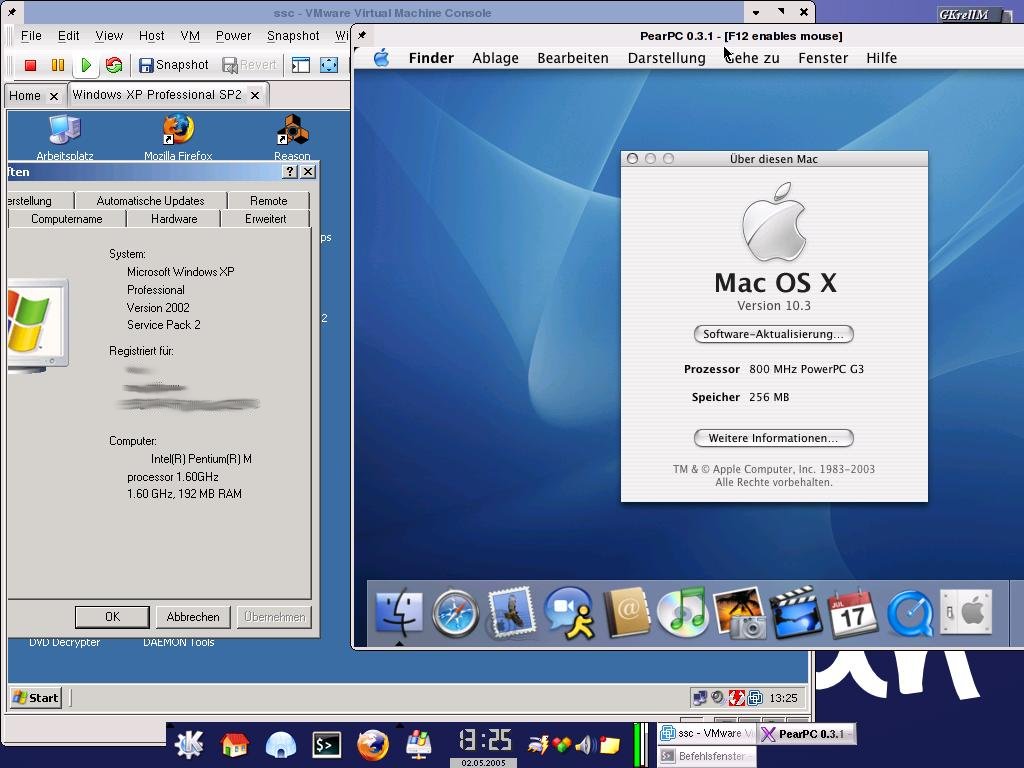Take a VMware Snapshot
Image resolution: width=1024 pixels, height=768 pixels.
point(174,65)
